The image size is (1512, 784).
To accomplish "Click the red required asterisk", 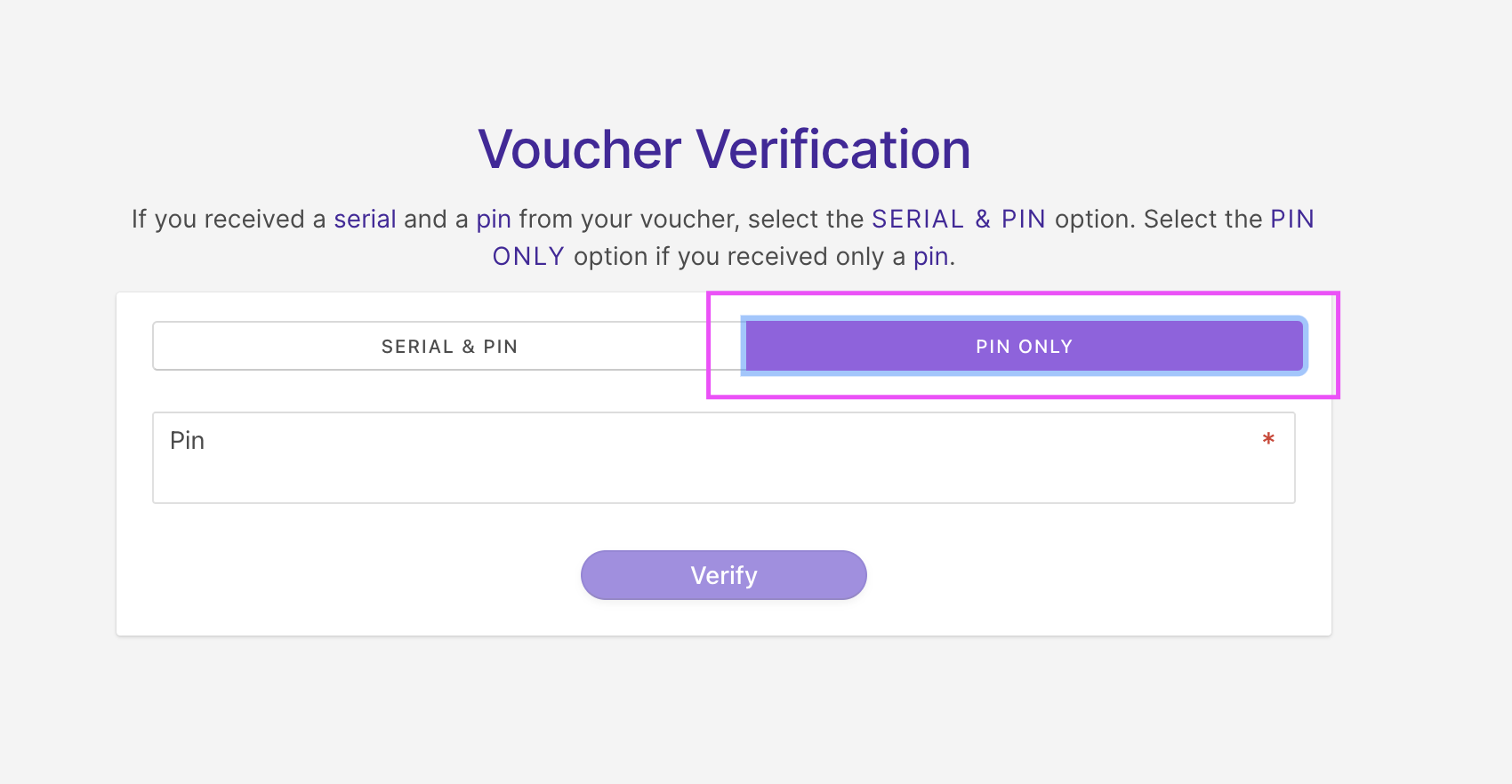I will [x=1268, y=439].
